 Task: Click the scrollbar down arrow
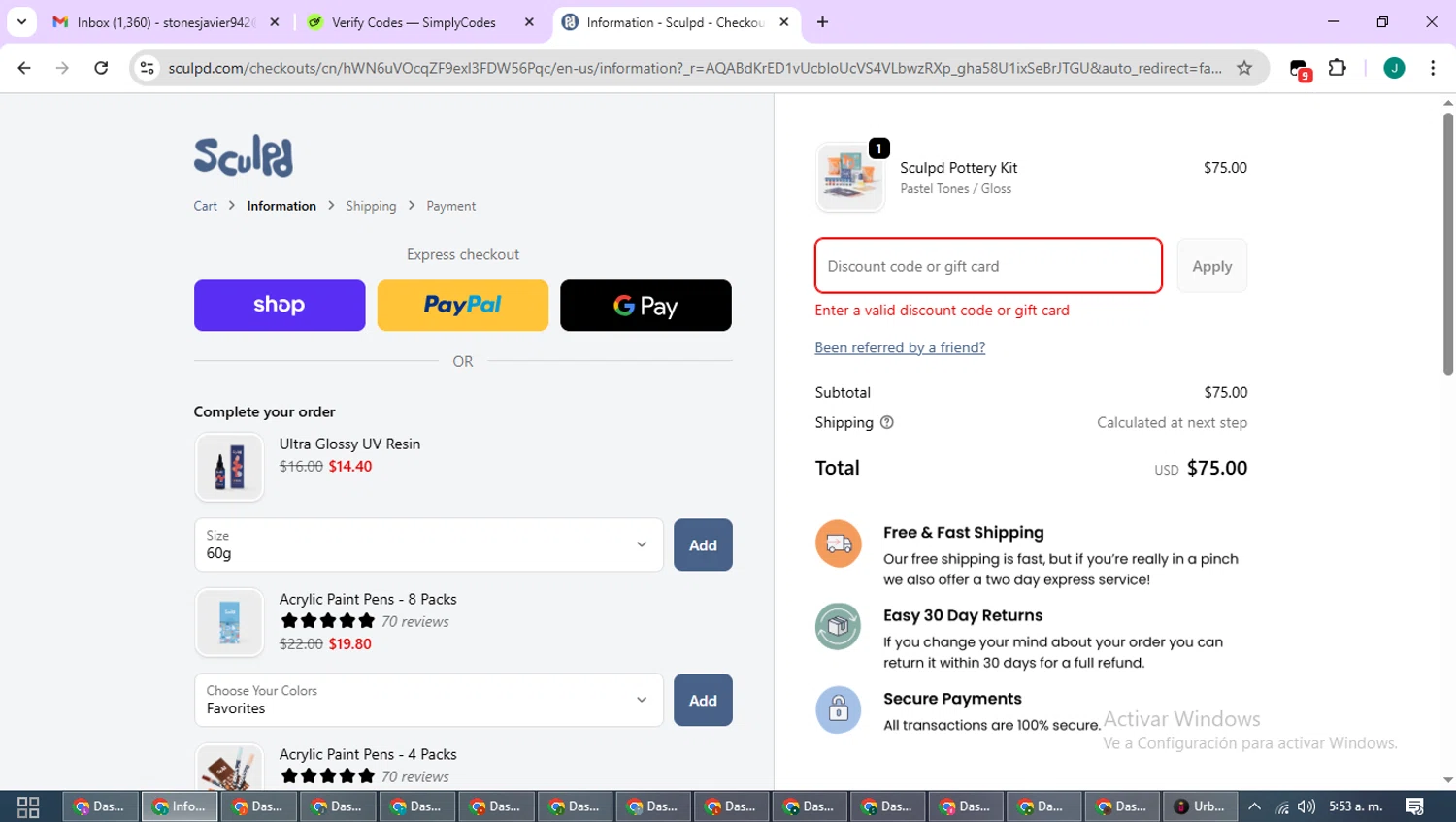pos(1448,780)
